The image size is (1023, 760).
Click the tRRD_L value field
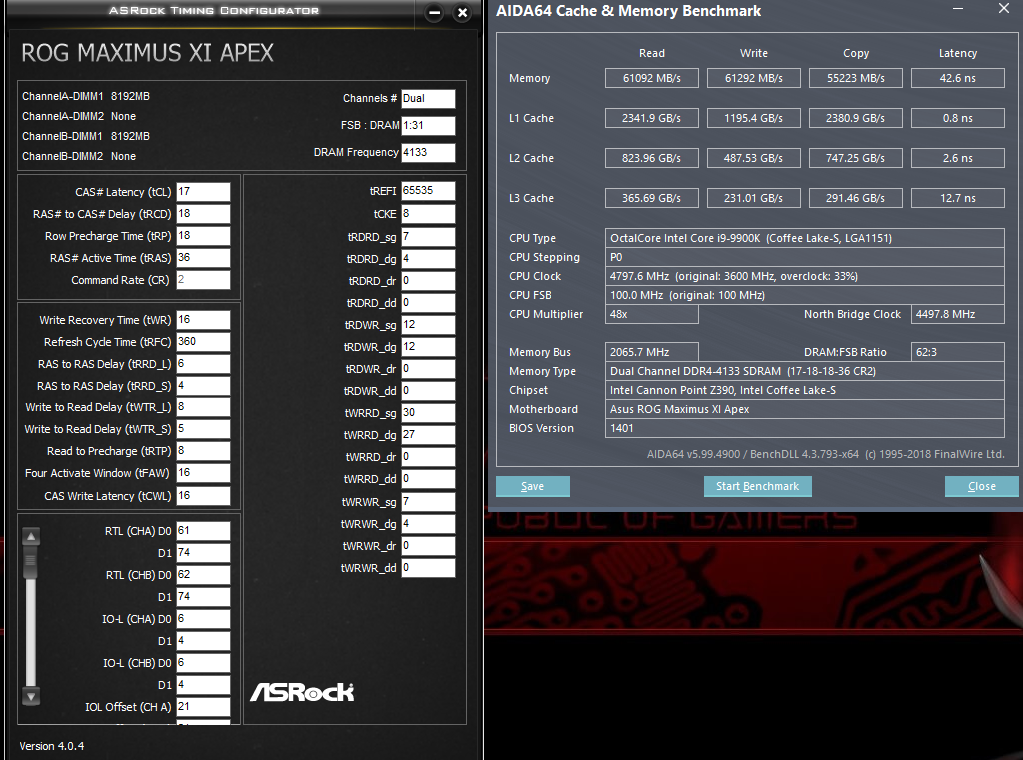coord(203,363)
